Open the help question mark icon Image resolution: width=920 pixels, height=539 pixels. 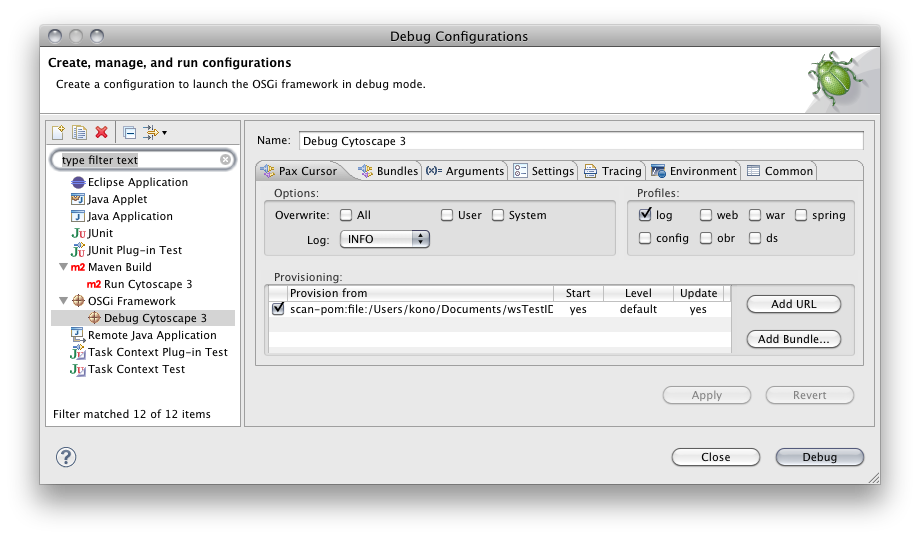[x=66, y=457]
